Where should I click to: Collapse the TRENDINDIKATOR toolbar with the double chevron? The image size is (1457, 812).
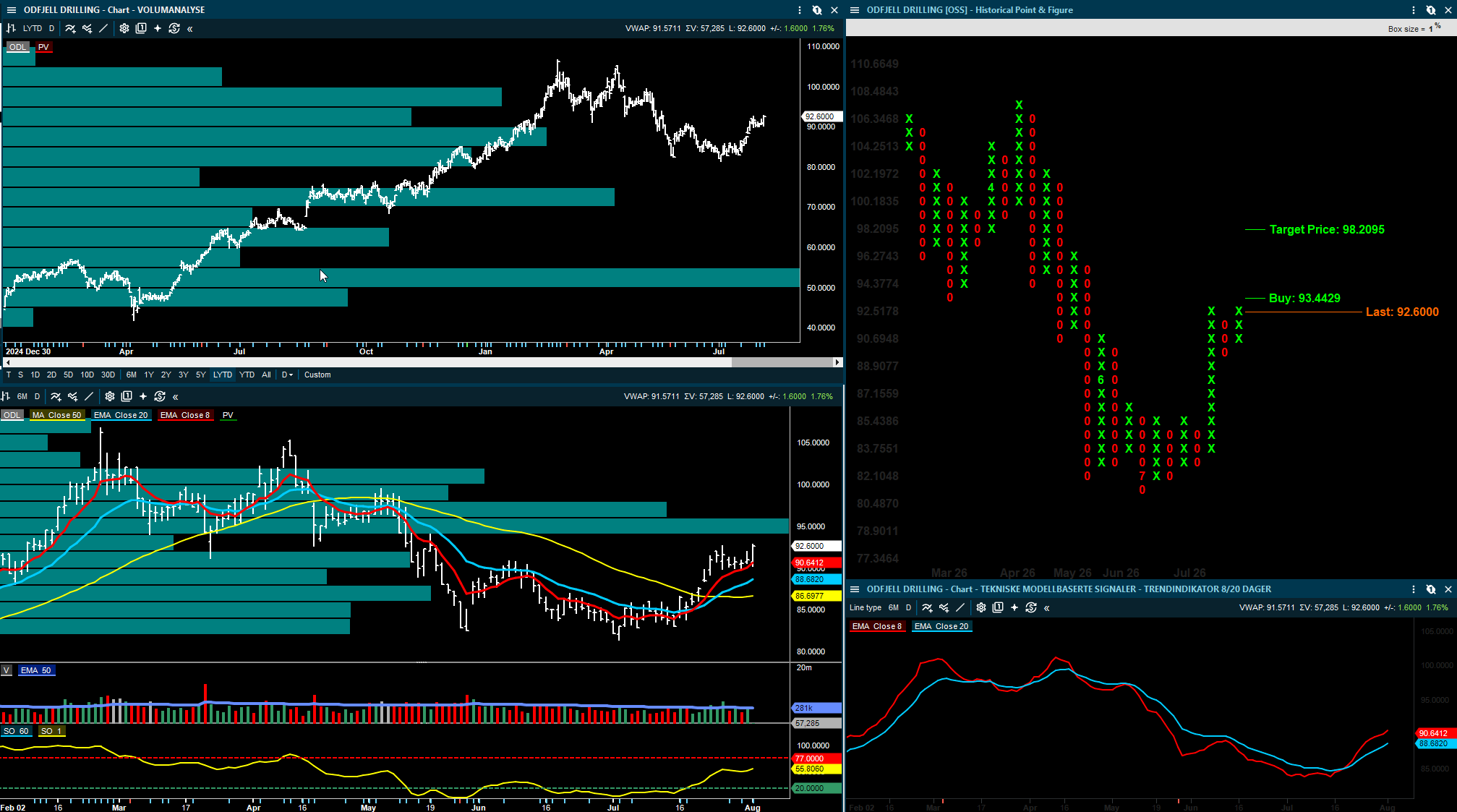click(x=1047, y=608)
